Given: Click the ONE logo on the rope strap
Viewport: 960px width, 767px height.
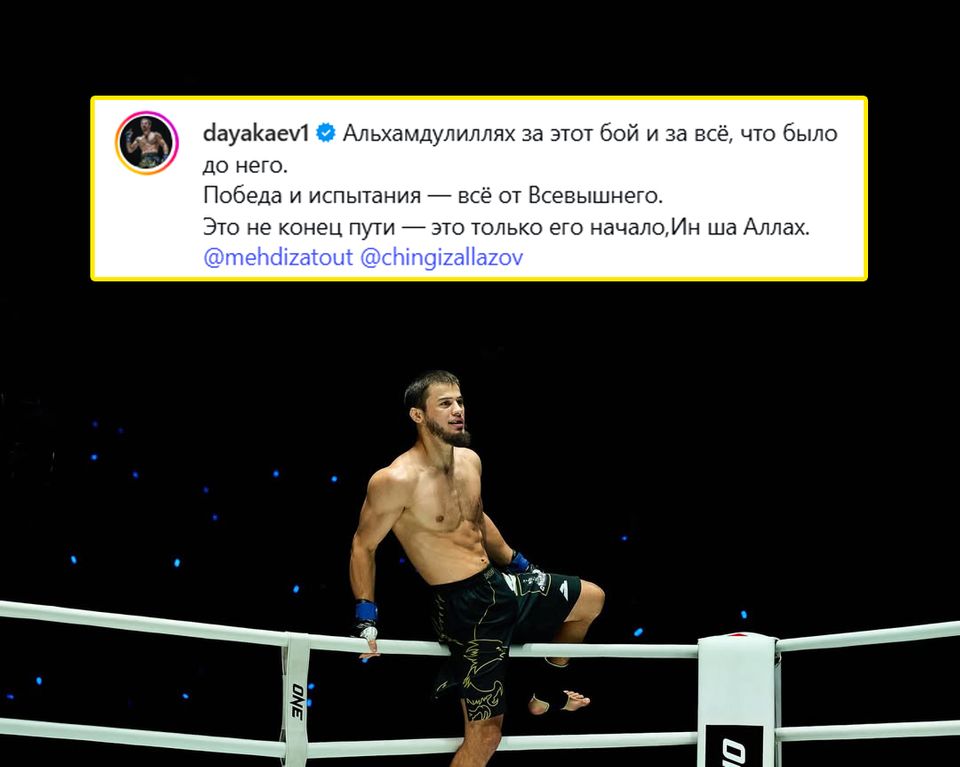Looking at the screenshot, I should [x=298, y=702].
